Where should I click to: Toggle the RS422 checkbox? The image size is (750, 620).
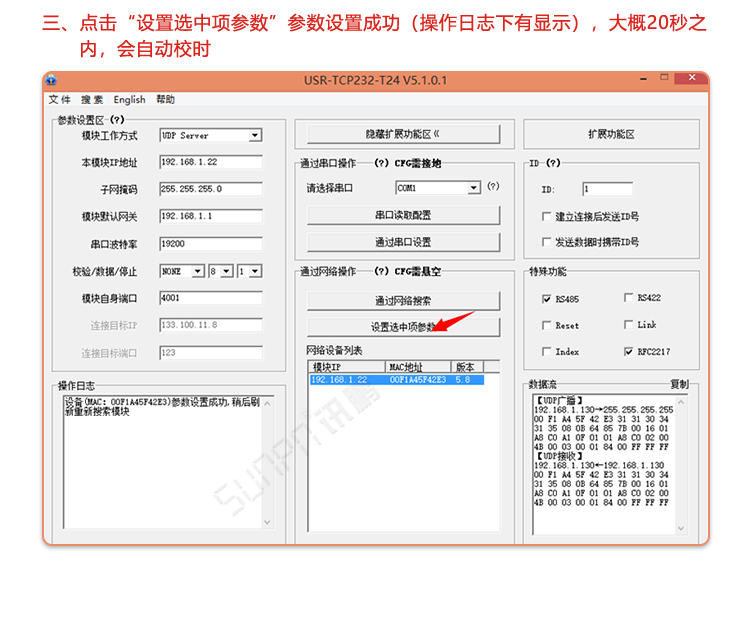point(629,298)
